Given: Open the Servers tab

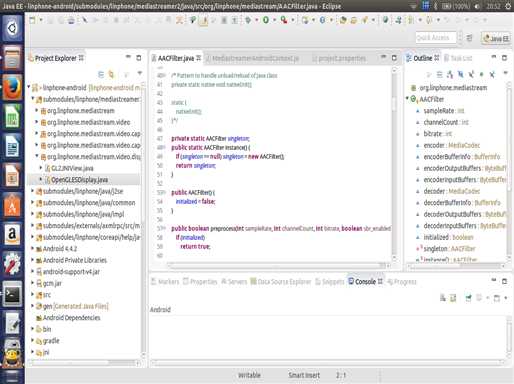Looking at the screenshot, I should click(x=234, y=282).
